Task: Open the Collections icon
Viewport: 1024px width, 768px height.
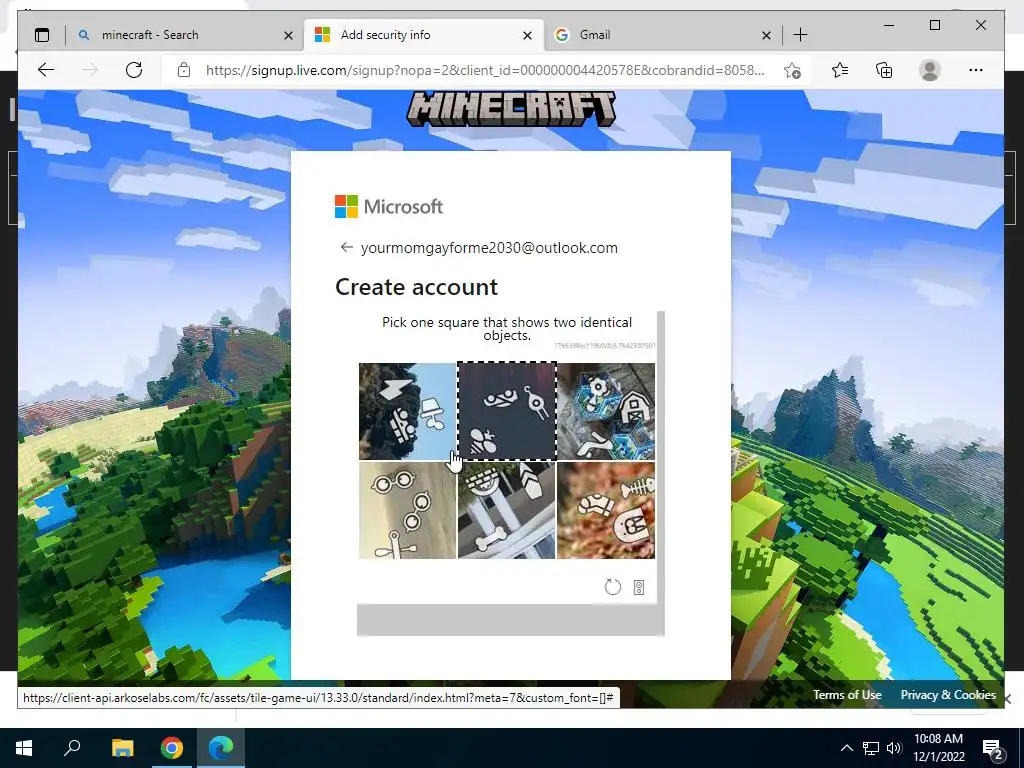Action: (884, 70)
